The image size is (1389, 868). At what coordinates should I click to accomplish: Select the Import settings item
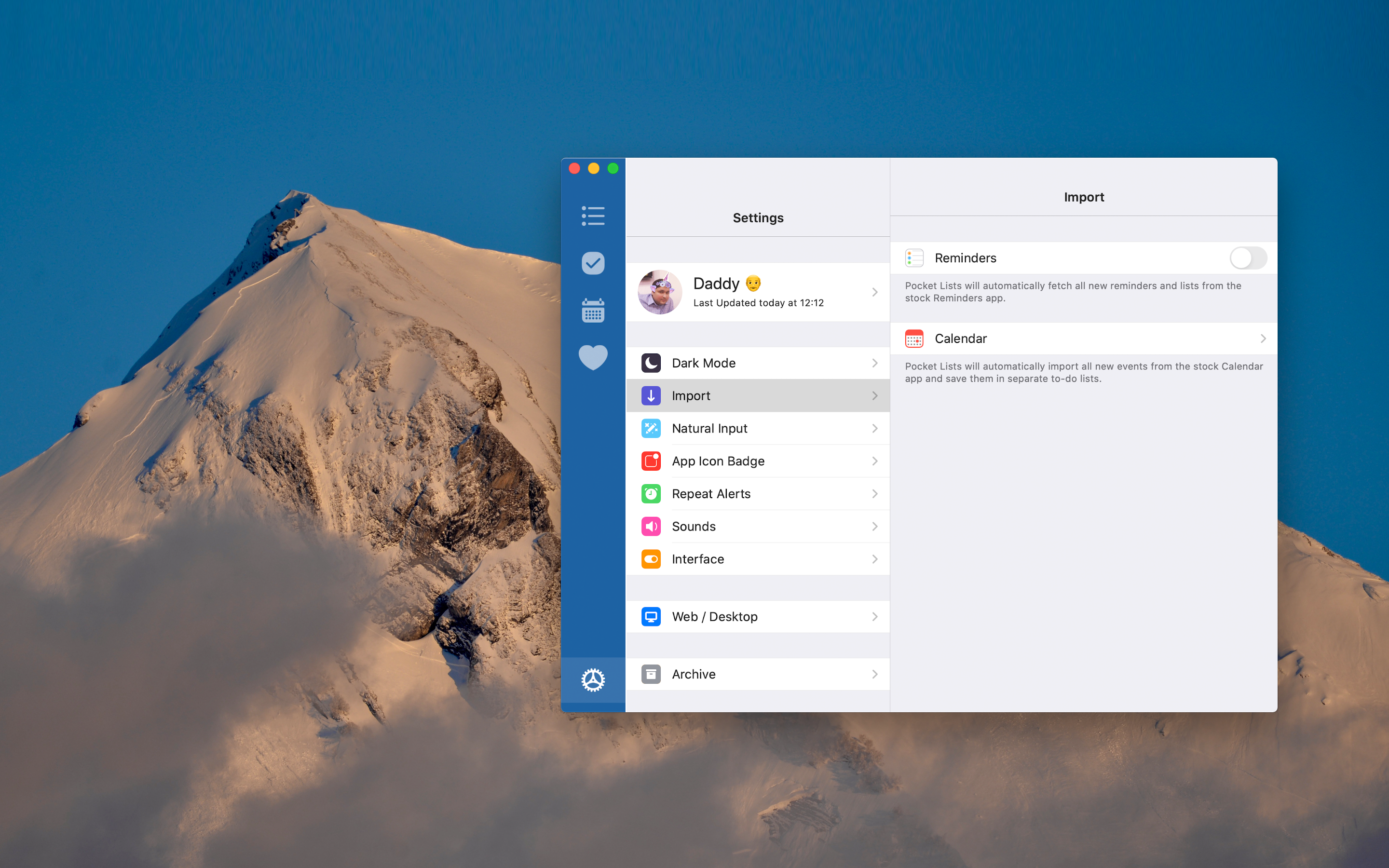[758, 395]
